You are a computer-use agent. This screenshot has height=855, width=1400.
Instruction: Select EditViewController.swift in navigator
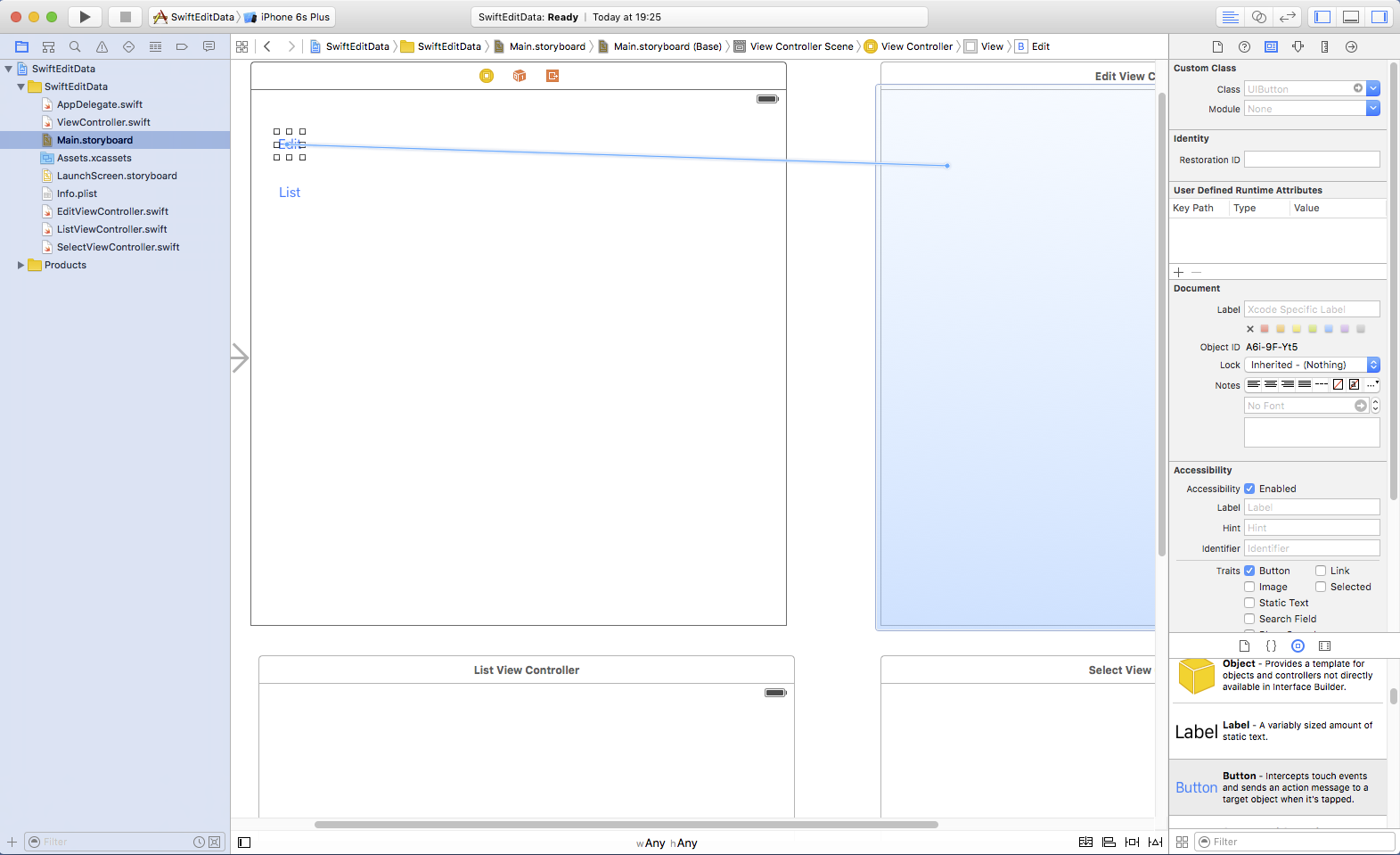click(x=112, y=211)
